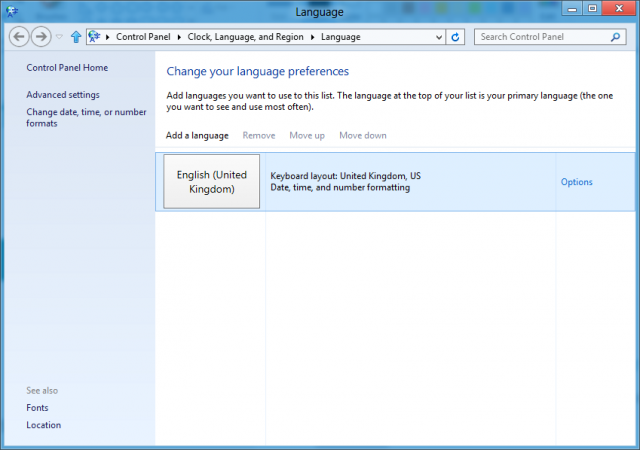Viewport: 640px width, 450px height.
Task: Open the Fonts link under See also
Action: pyautogui.click(x=37, y=408)
